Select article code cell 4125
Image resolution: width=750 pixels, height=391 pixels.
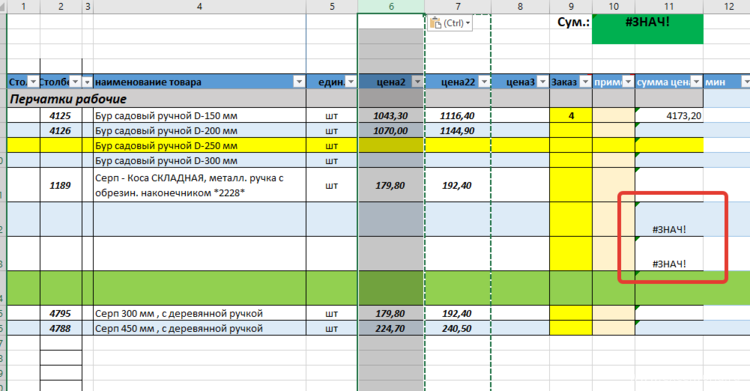click(61, 115)
